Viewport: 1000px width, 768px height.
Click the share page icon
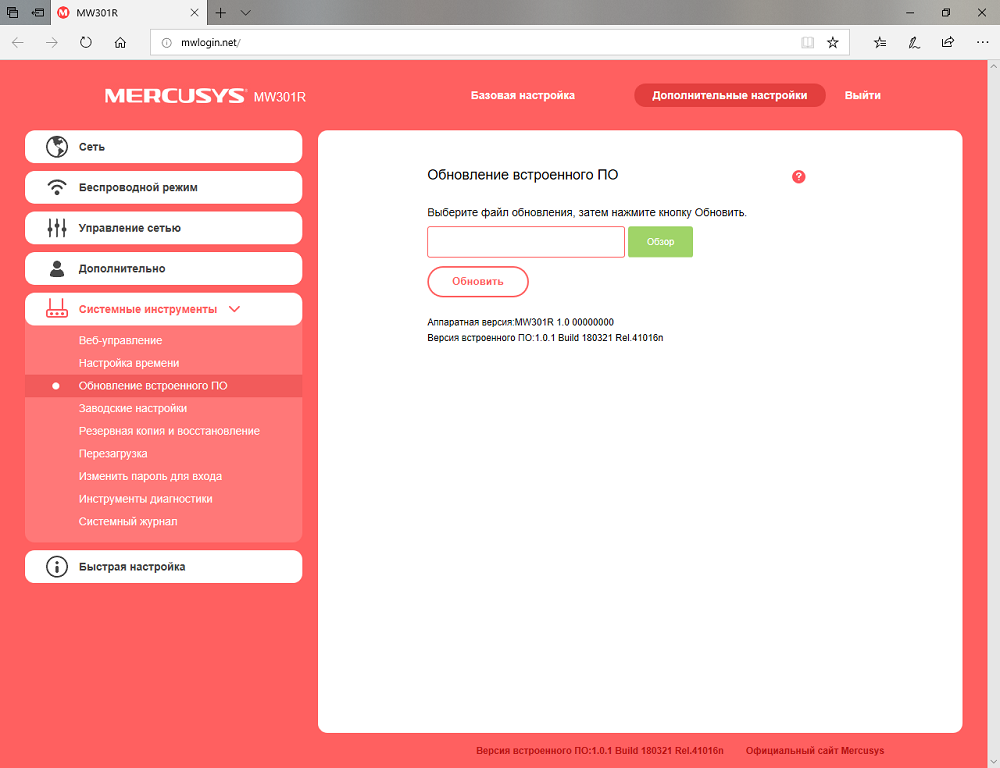pos(948,42)
